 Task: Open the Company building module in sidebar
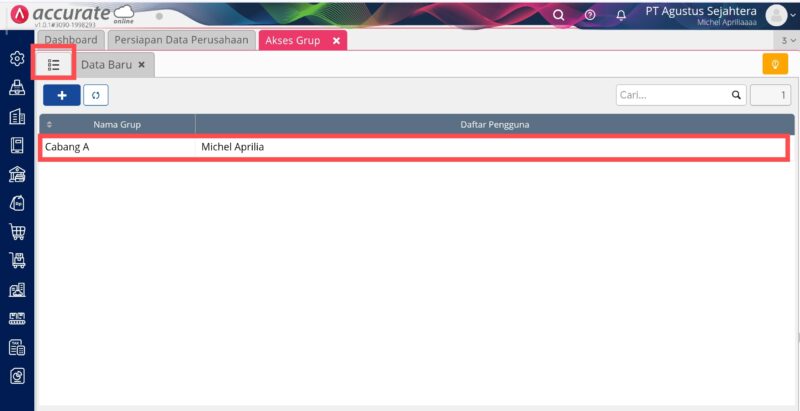pyautogui.click(x=17, y=117)
